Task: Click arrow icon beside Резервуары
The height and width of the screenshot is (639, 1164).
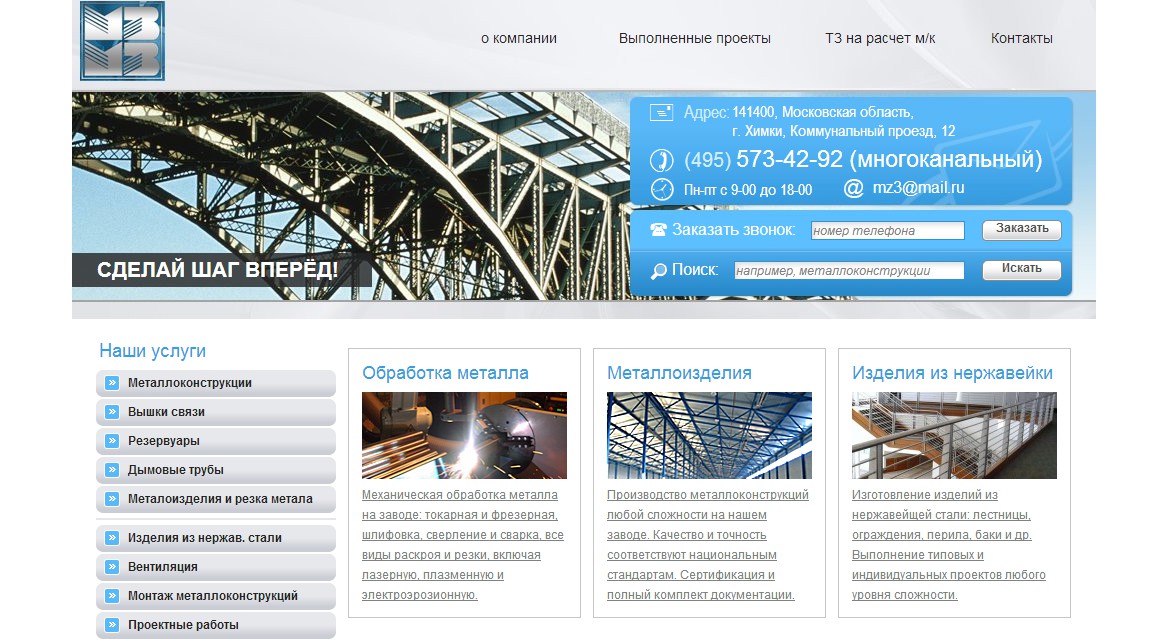Action: (112, 441)
